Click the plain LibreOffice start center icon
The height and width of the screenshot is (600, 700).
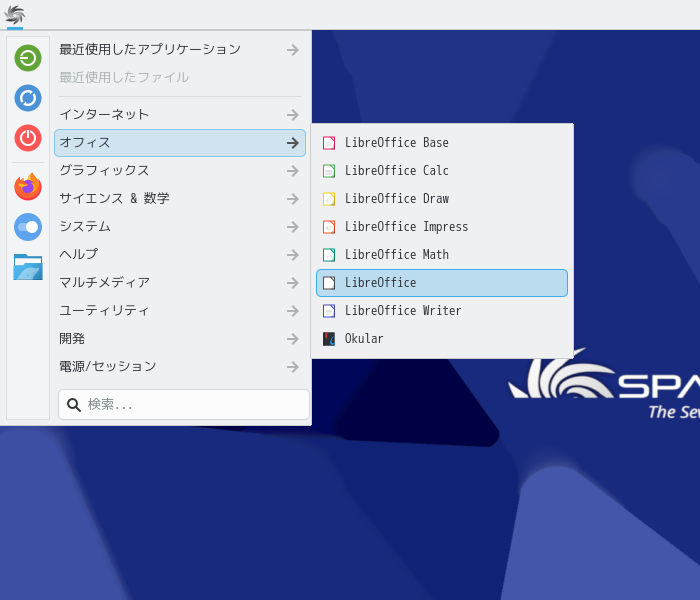(x=329, y=283)
